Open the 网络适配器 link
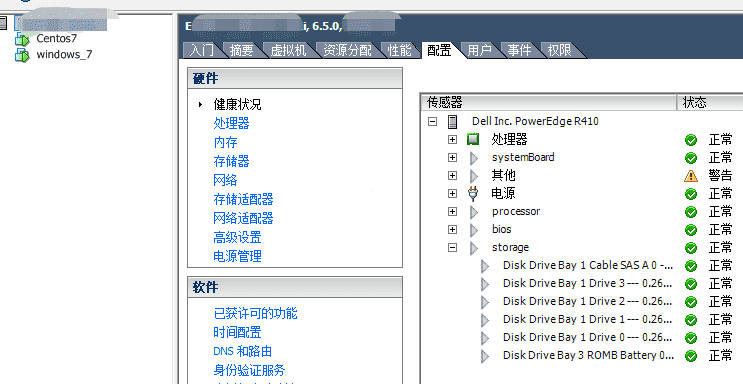 [243, 218]
